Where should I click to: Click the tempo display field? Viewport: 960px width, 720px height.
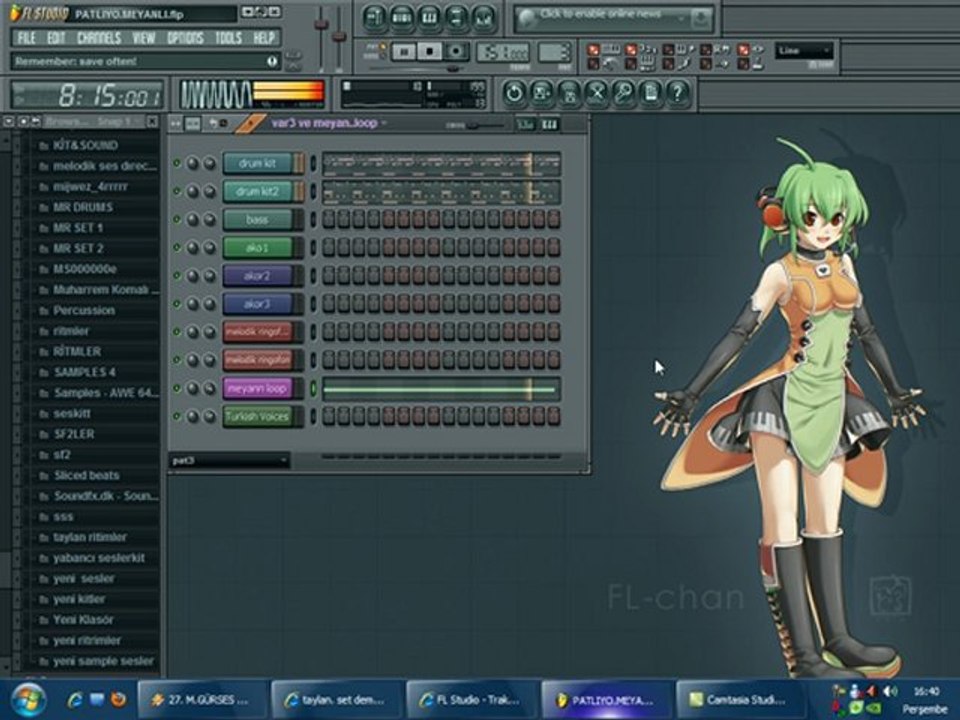click(503, 52)
